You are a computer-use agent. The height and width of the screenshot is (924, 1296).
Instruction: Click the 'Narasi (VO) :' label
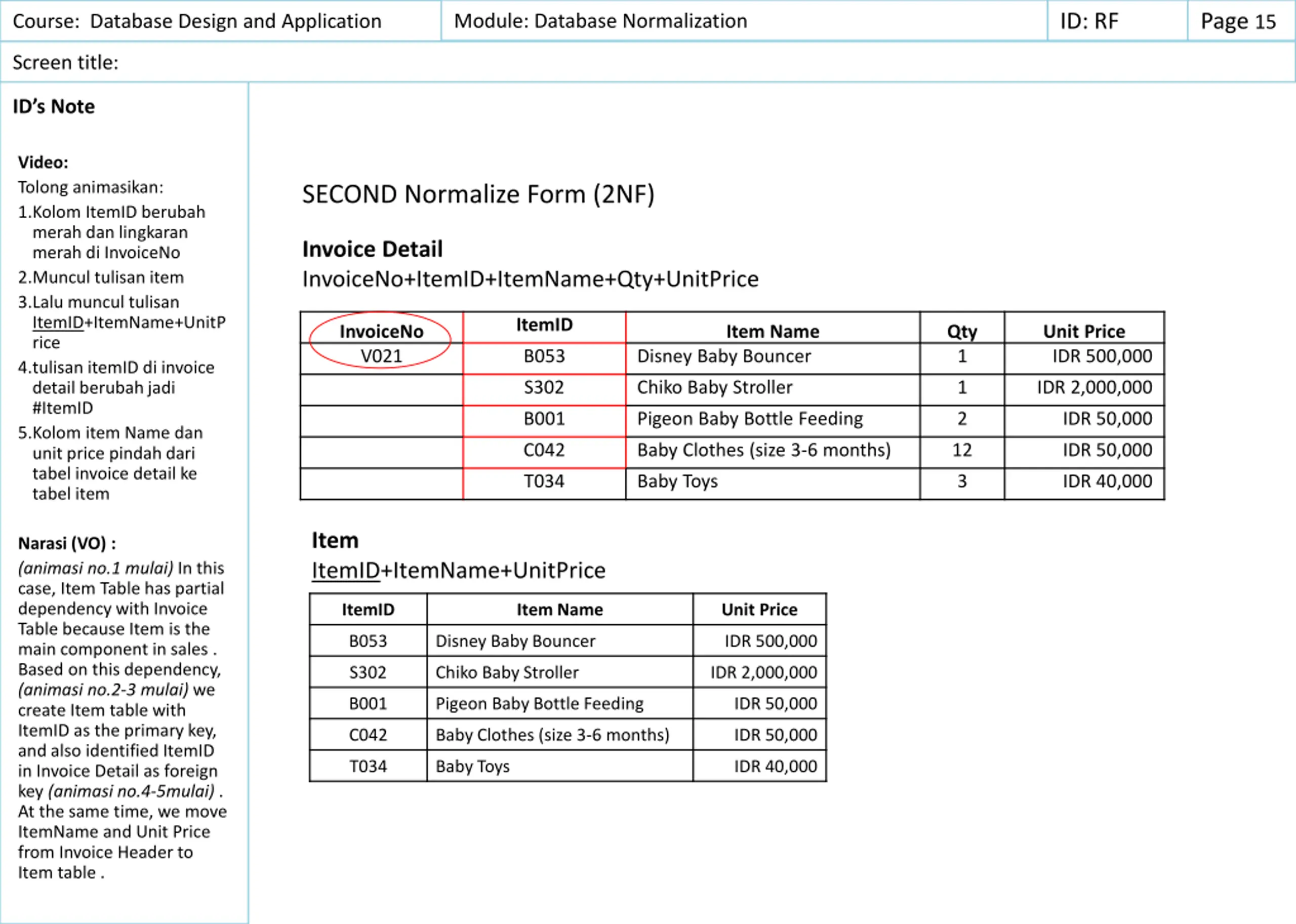66,543
